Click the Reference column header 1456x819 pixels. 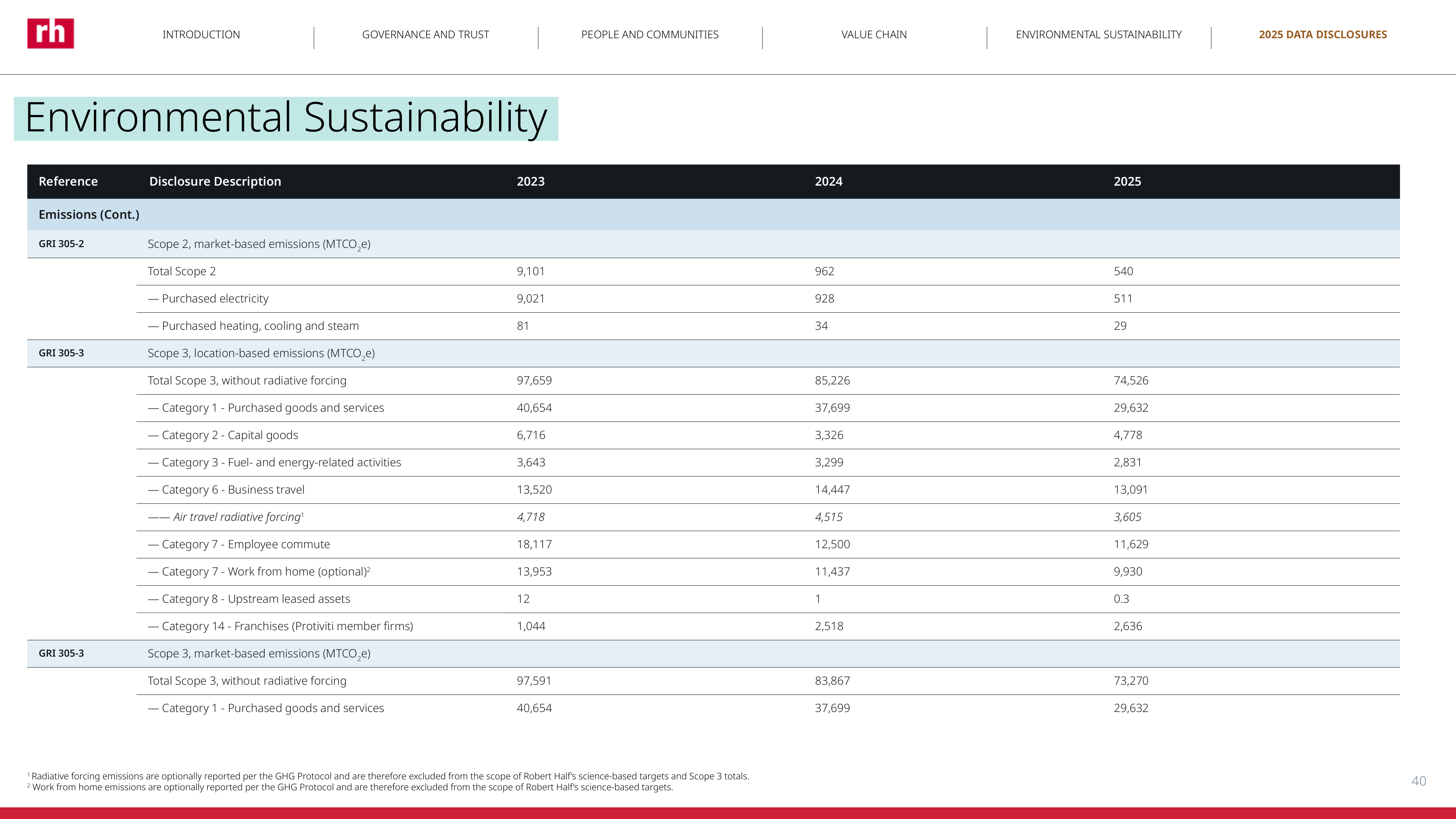(x=68, y=181)
